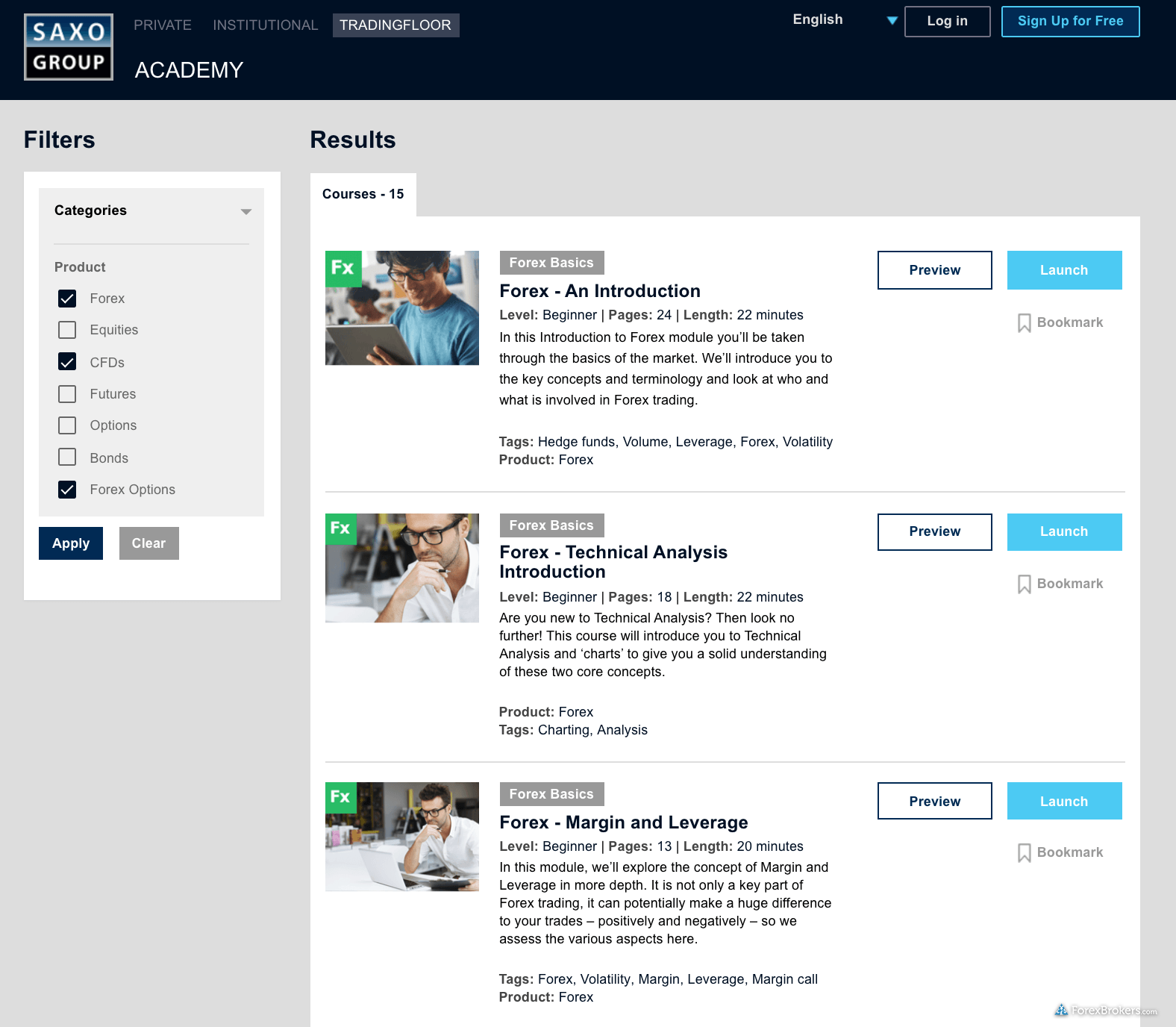Launch the Margin and Leverage course
The height and width of the screenshot is (1027, 1176).
coord(1065,801)
